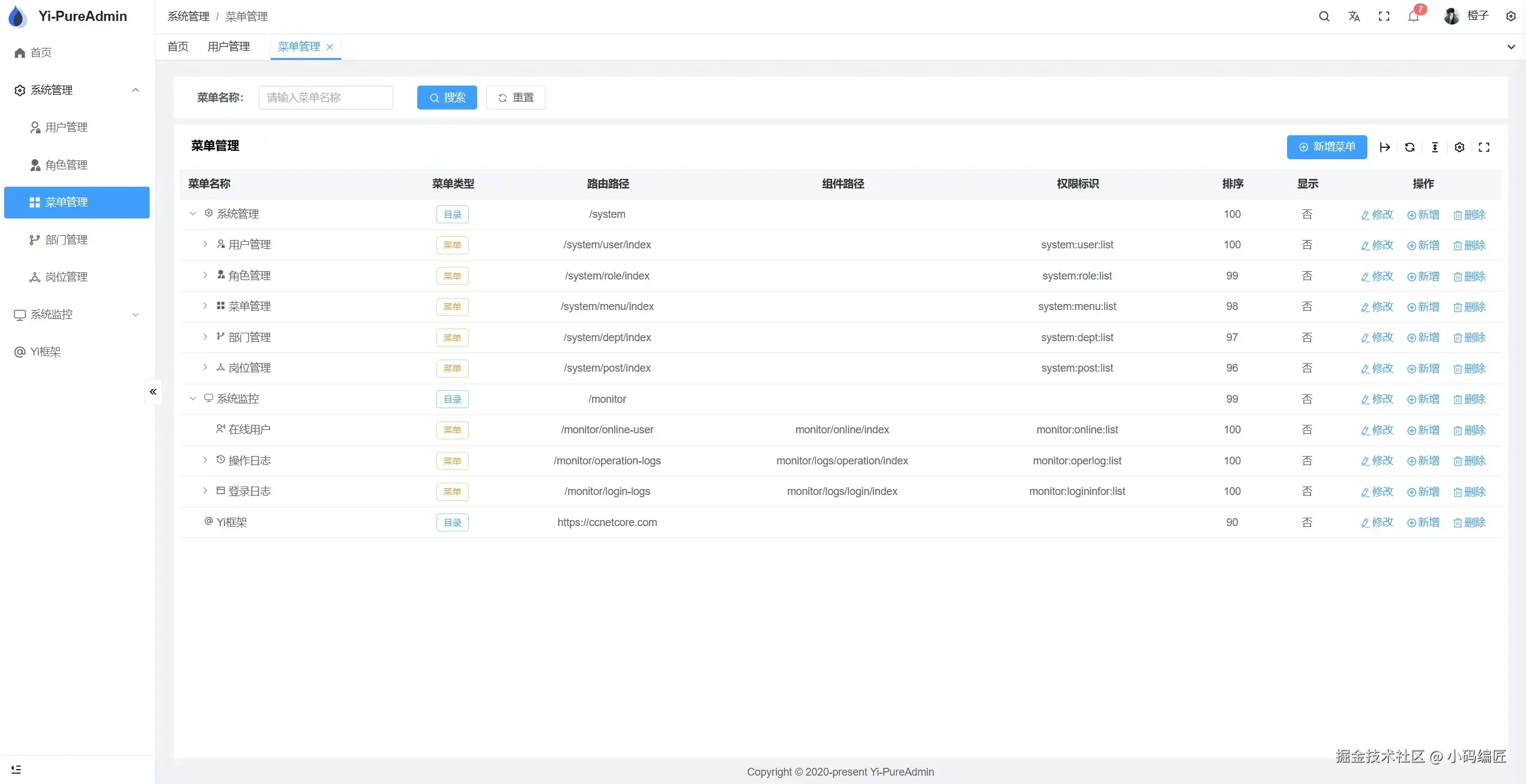Click the table refresh icon
The width and height of the screenshot is (1526, 784).
1409,147
